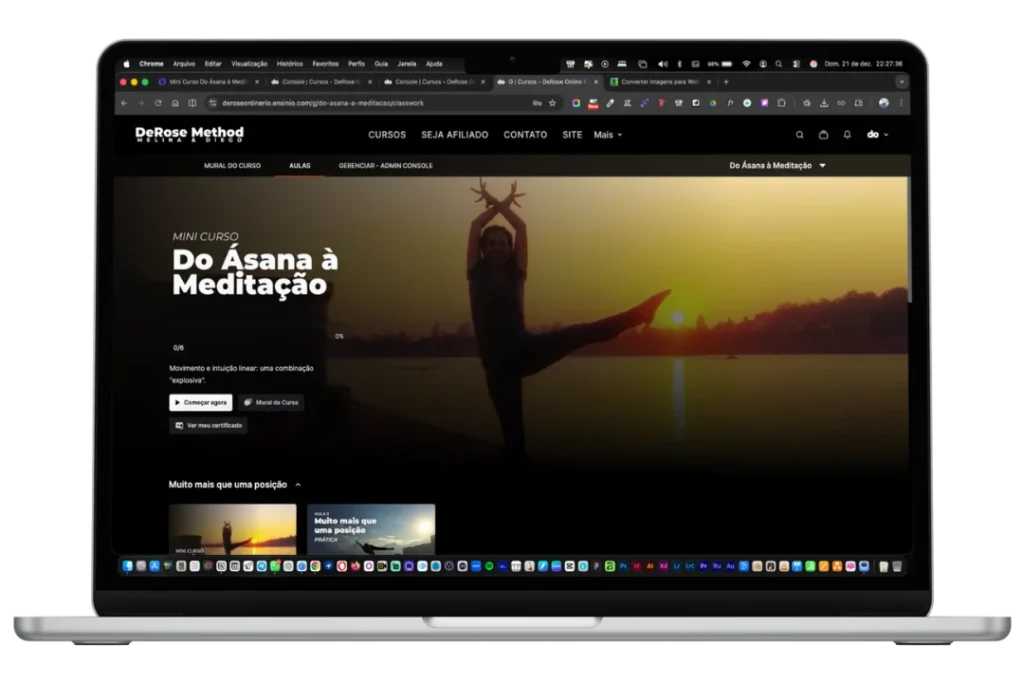Collapse the Muito mais que uma posição section
Viewport: 1024px width, 683px height.
click(298, 485)
